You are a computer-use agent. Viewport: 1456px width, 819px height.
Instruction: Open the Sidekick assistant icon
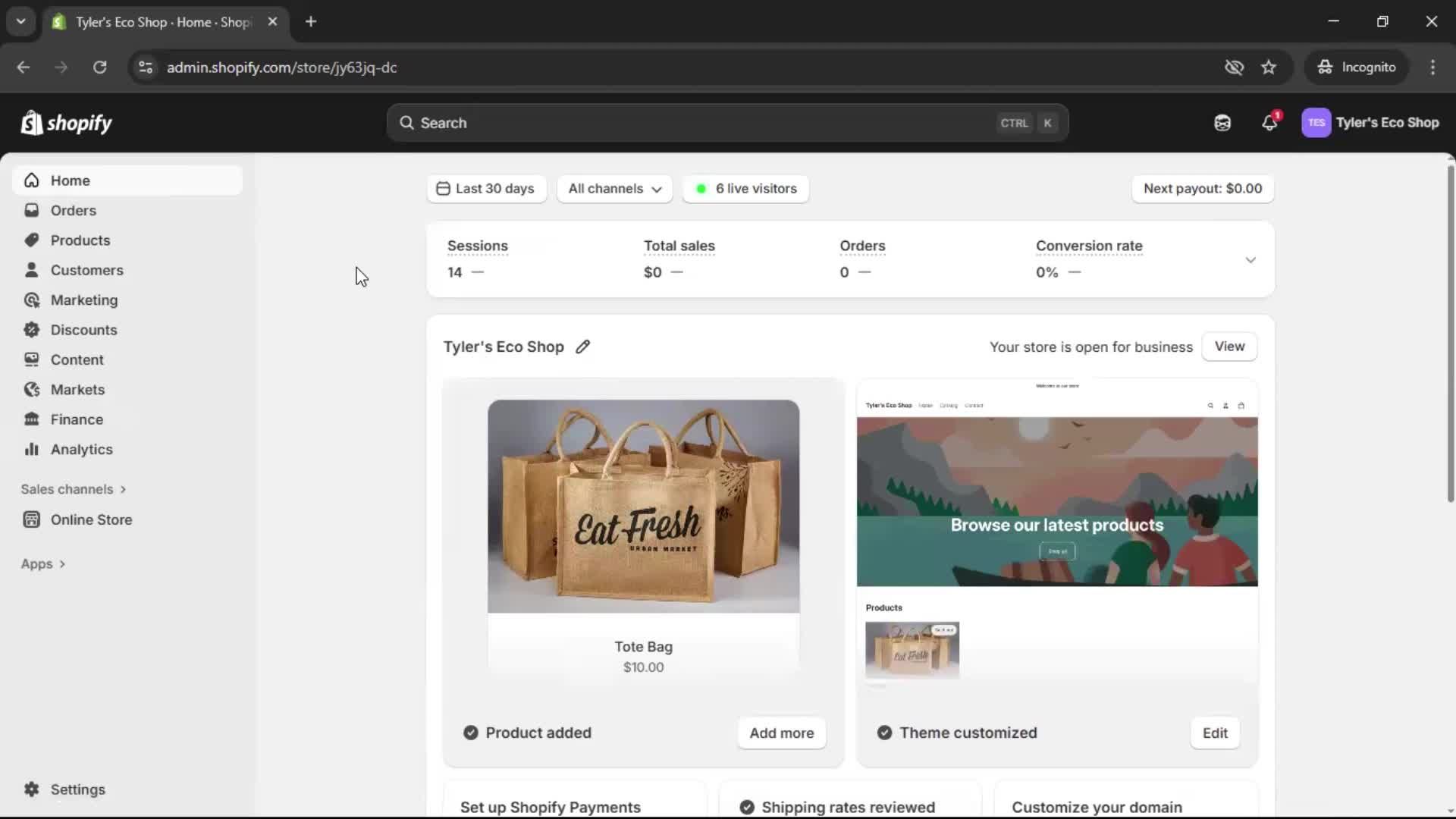pyautogui.click(x=1222, y=123)
